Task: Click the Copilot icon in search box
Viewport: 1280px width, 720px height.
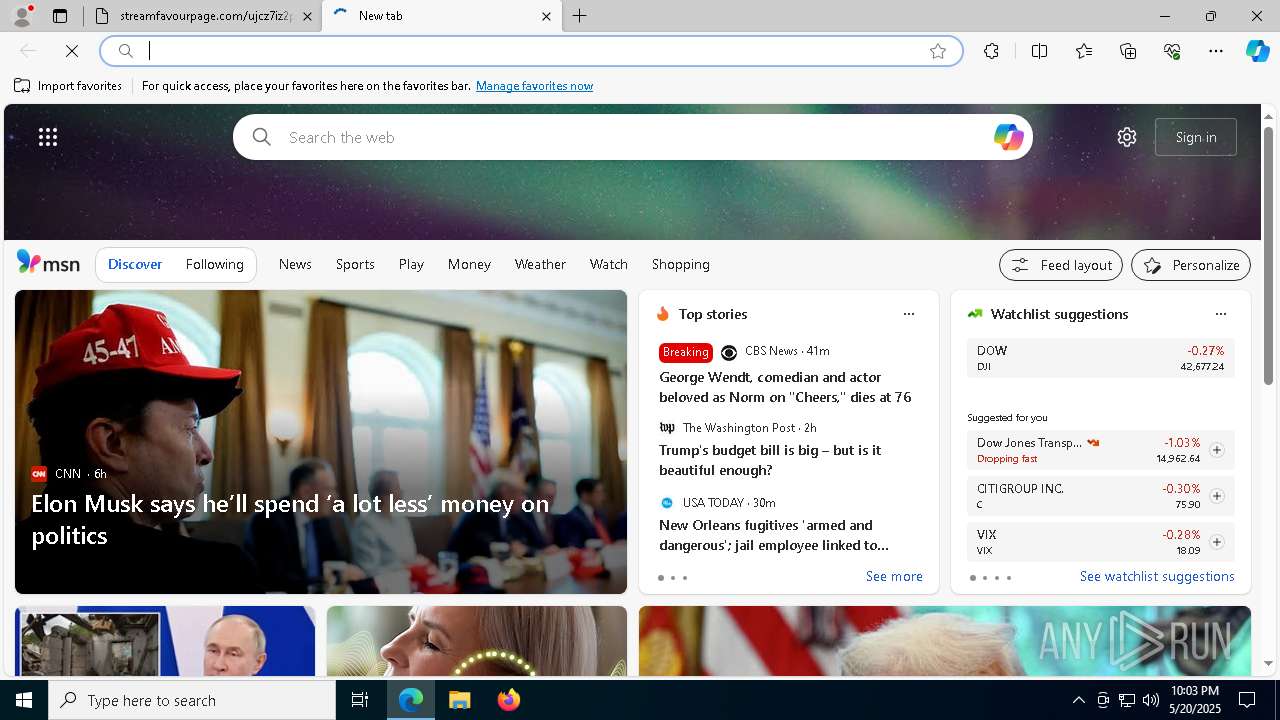Action: pyautogui.click(x=1008, y=137)
